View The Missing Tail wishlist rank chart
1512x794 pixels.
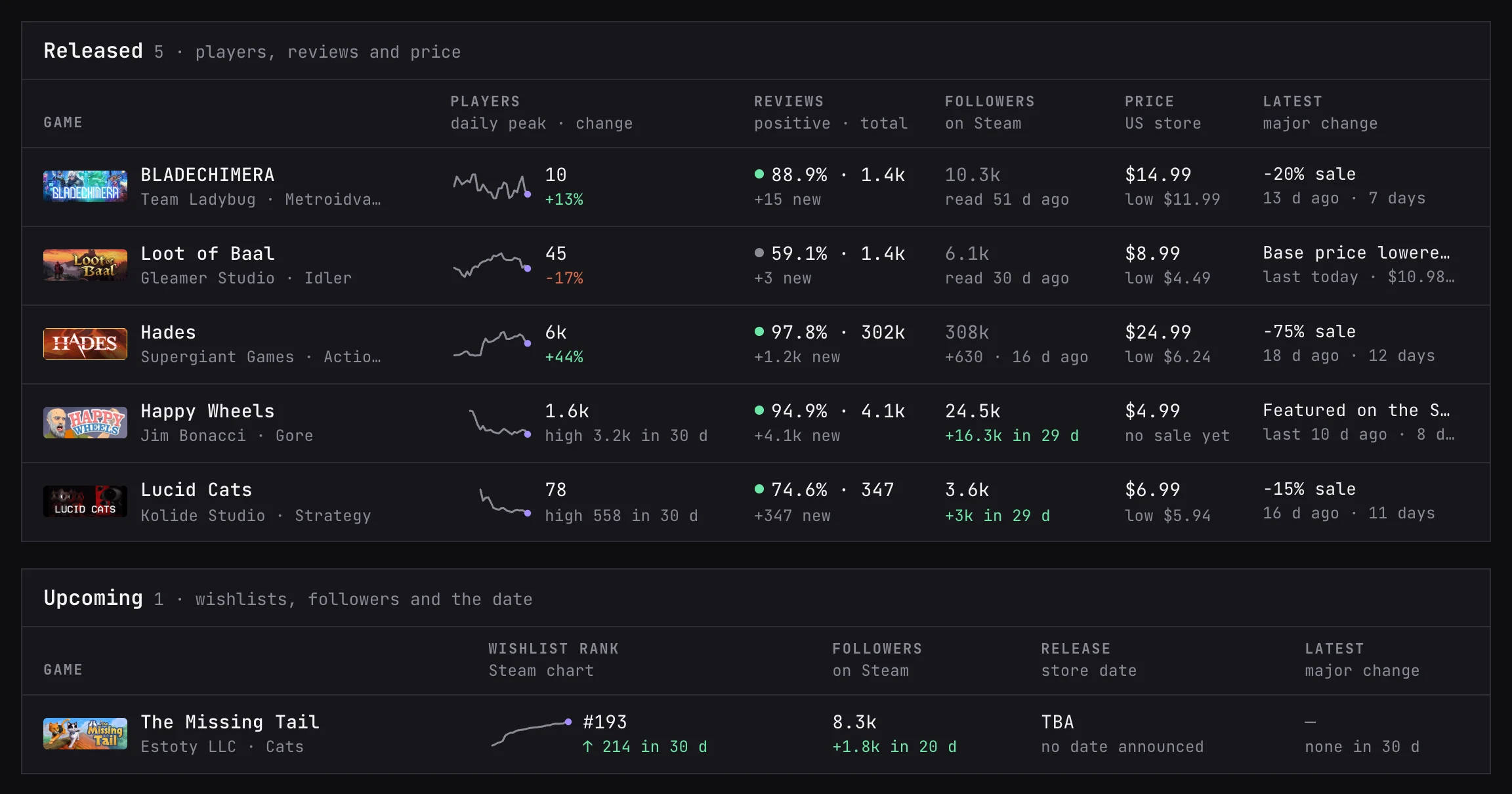tap(531, 733)
